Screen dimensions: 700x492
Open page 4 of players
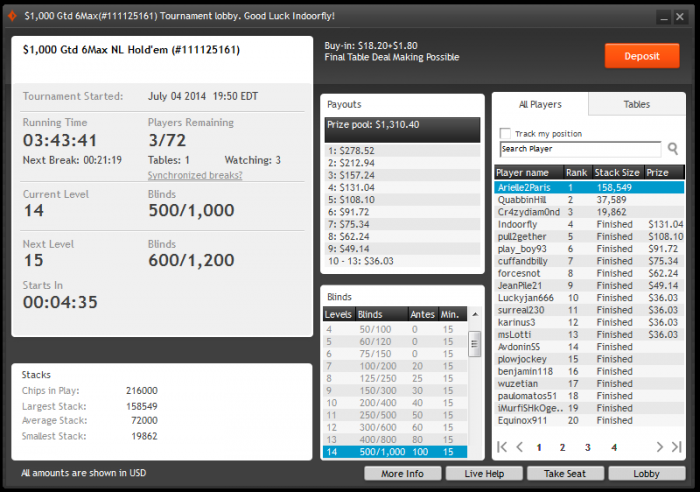click(x=614, y=447)
